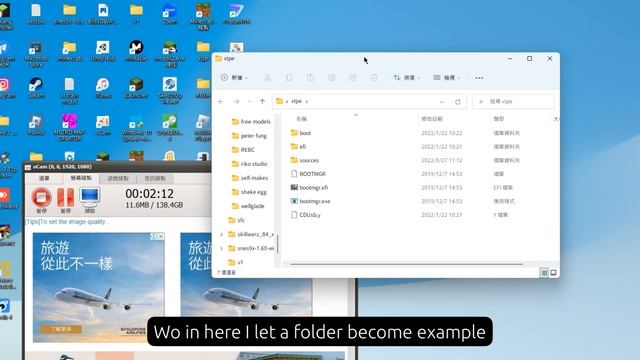Go forward with Explorer forward arrow

[x=236, y=101]
